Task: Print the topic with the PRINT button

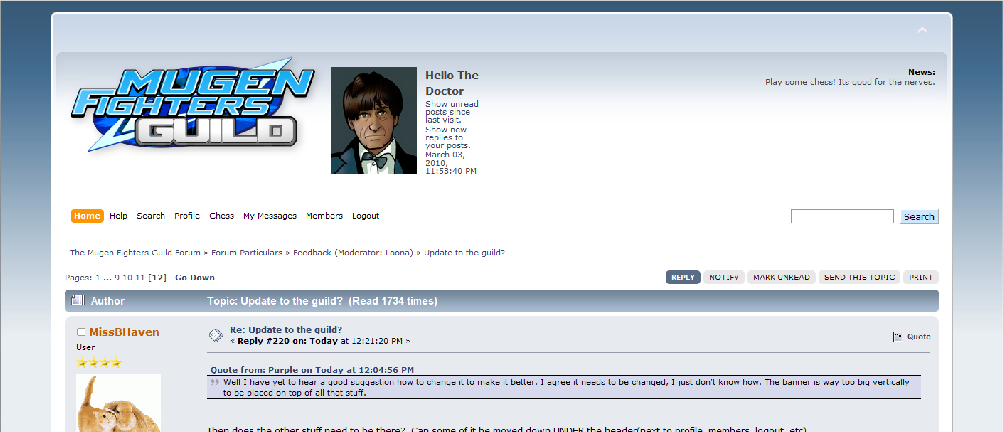Action: point(920,277)
